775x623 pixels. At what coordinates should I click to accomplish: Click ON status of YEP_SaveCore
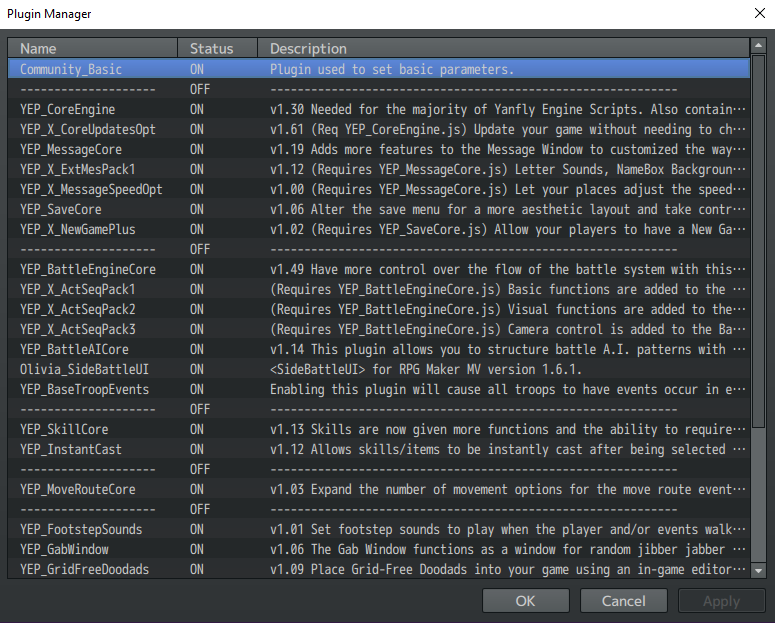tap(197, 209)
